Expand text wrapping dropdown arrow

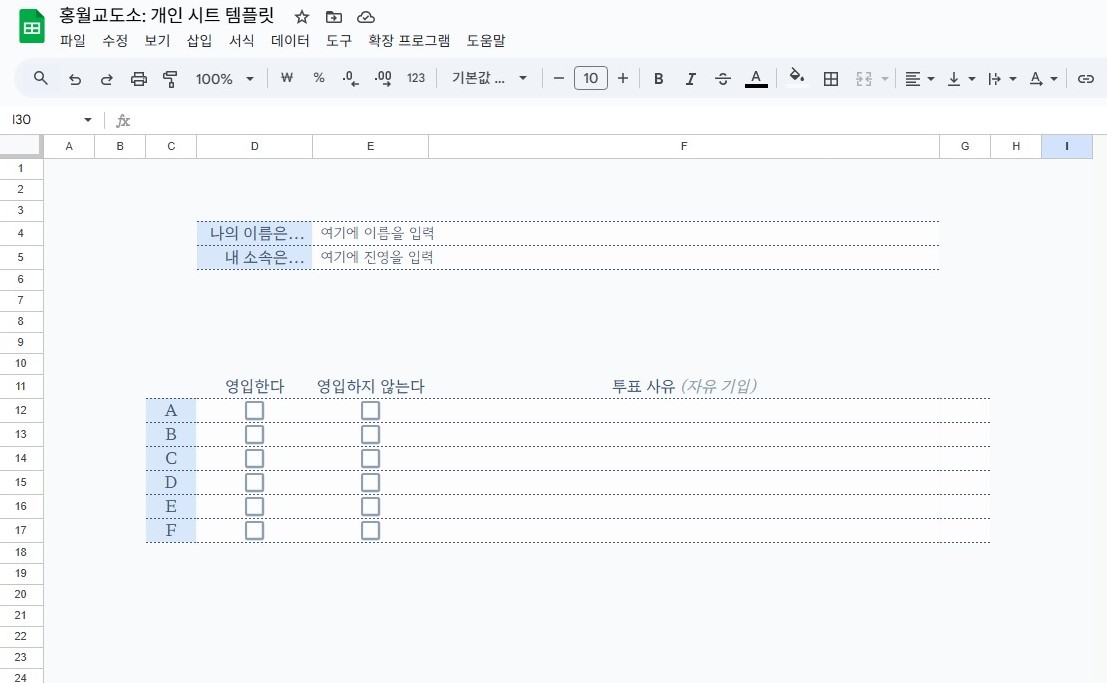[x=1012, y=78]
